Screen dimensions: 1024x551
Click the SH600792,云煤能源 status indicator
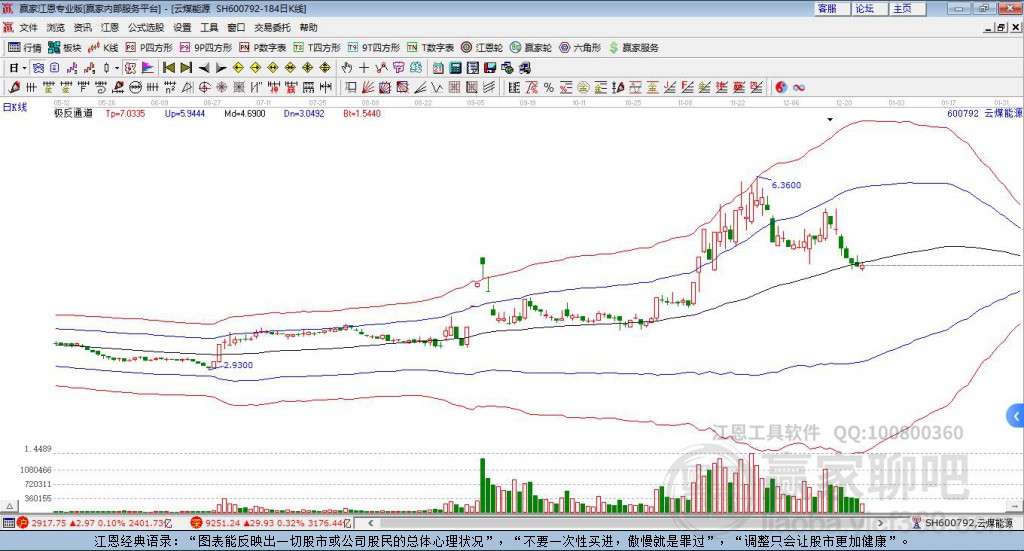pyautogui.click(x=968, y=523)
